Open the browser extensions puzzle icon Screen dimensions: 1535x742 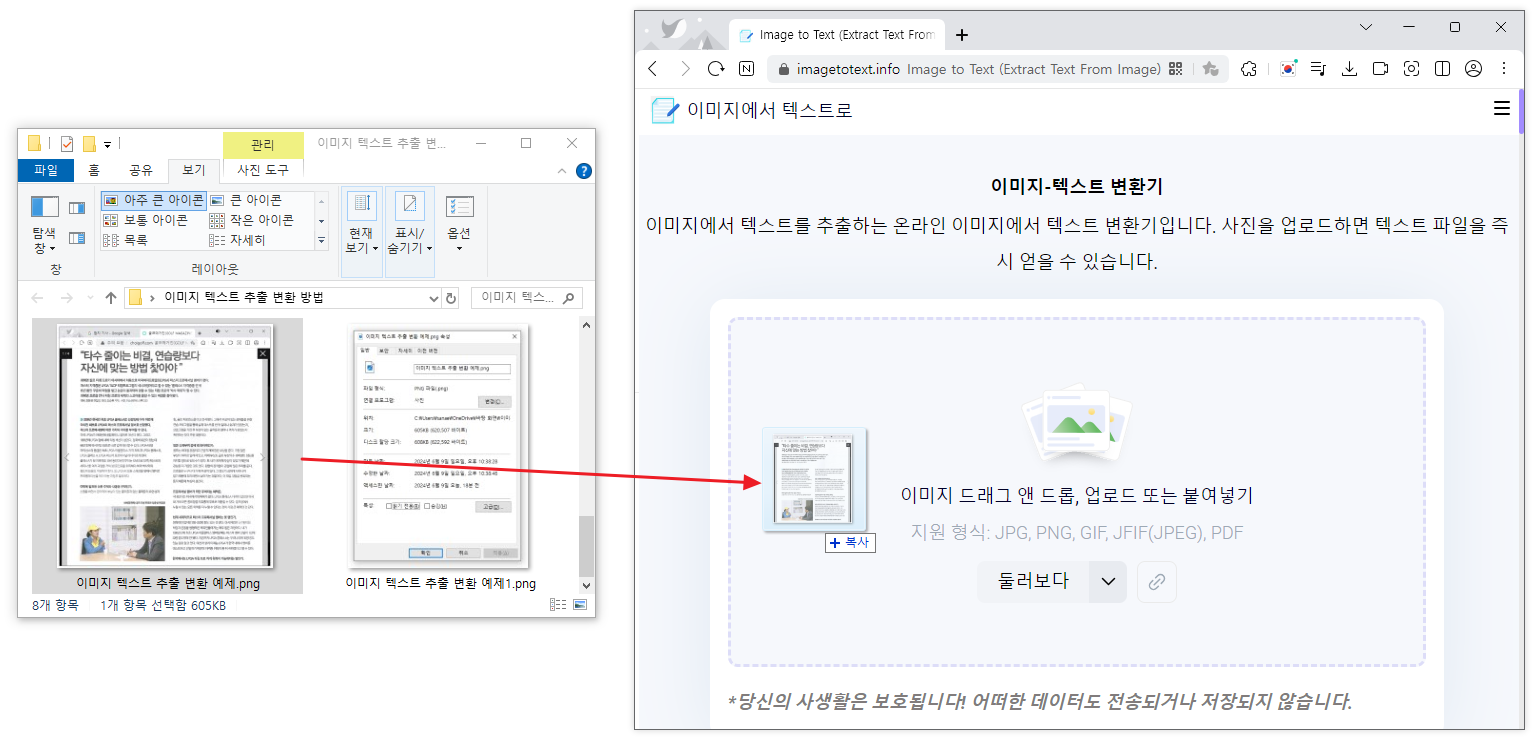point(1248,69)
